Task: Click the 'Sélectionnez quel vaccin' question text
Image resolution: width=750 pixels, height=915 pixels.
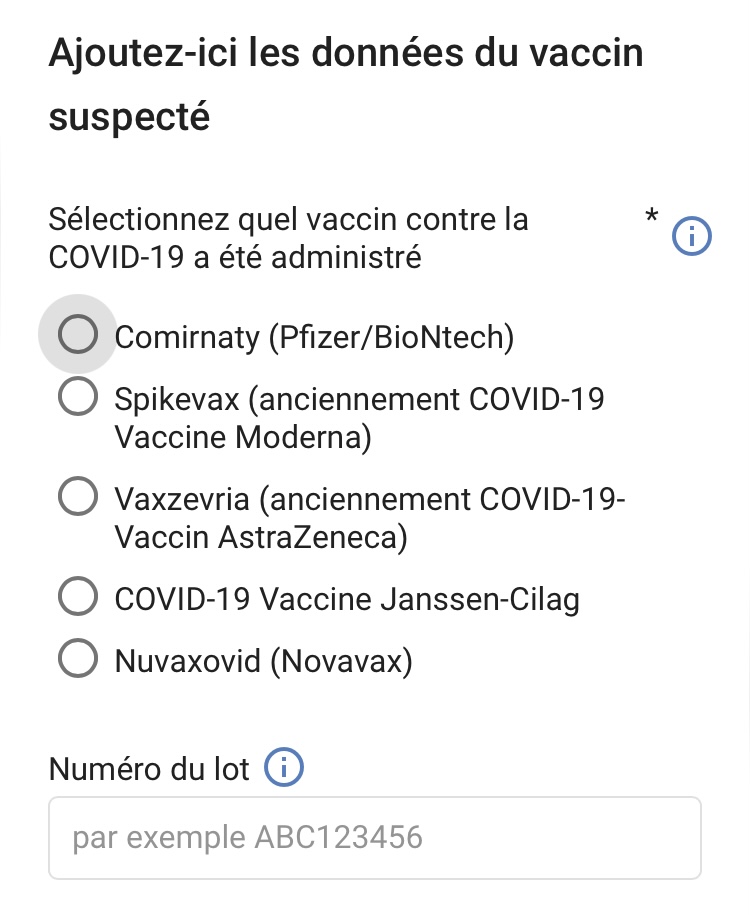Action: (288, 218)
